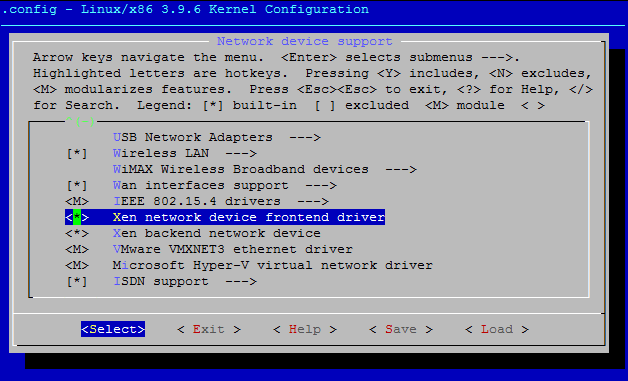Click the green scroll-up indicator above list

[x=80, y=121]
